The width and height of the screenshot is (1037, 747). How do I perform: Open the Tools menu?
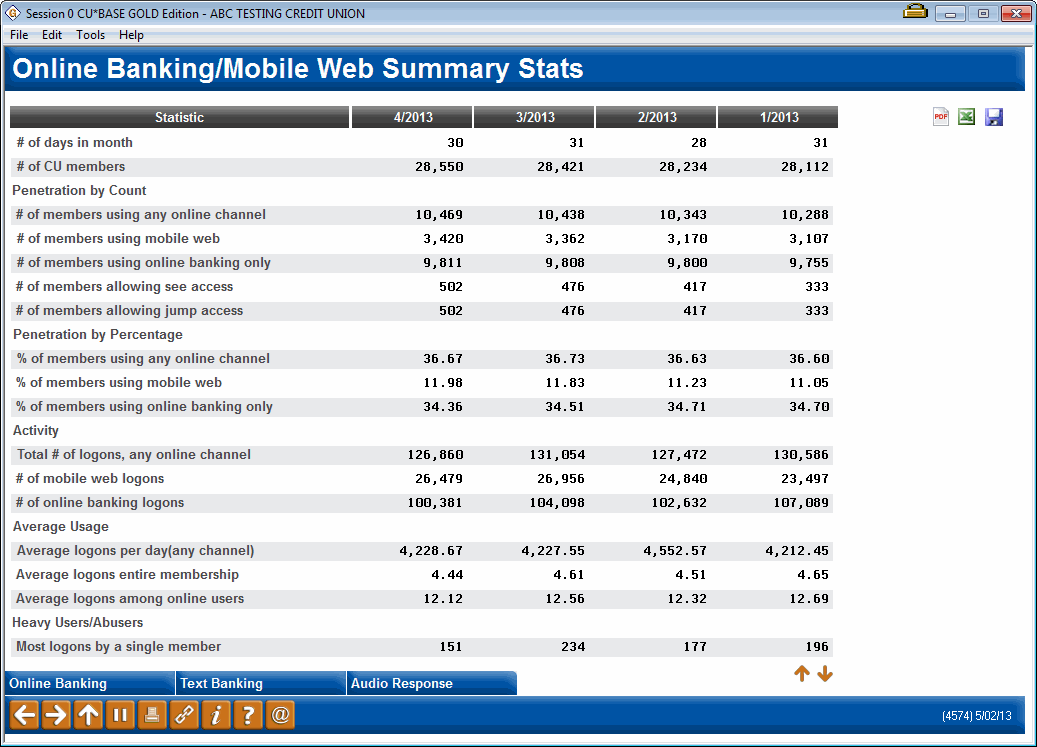[90, 34]
